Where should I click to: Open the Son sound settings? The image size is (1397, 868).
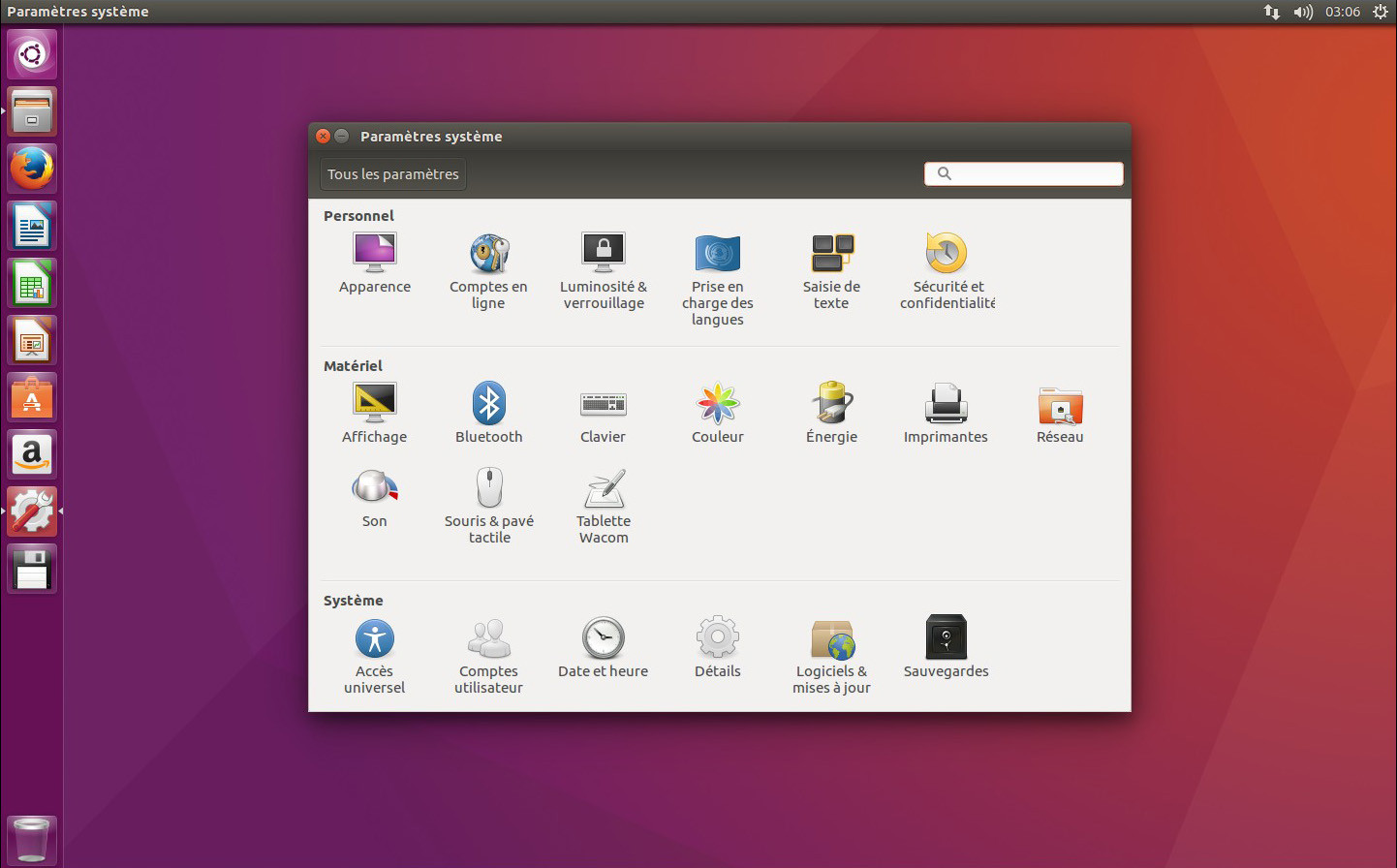pyautogui.click(x=375, y=498)
